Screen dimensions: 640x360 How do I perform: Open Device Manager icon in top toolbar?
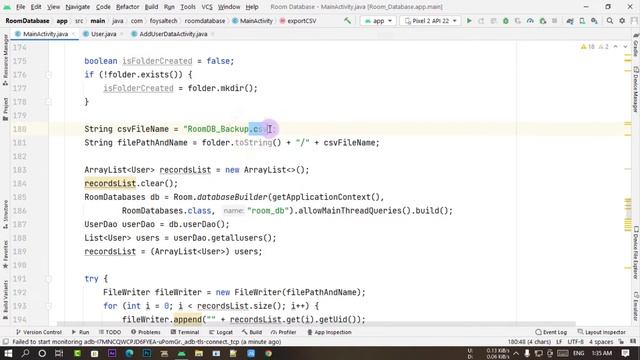582,20
